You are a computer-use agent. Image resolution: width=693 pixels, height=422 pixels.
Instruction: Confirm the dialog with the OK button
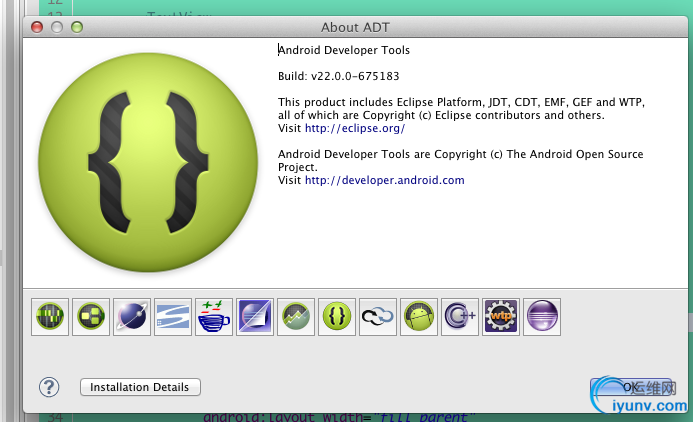pos(631,387)
